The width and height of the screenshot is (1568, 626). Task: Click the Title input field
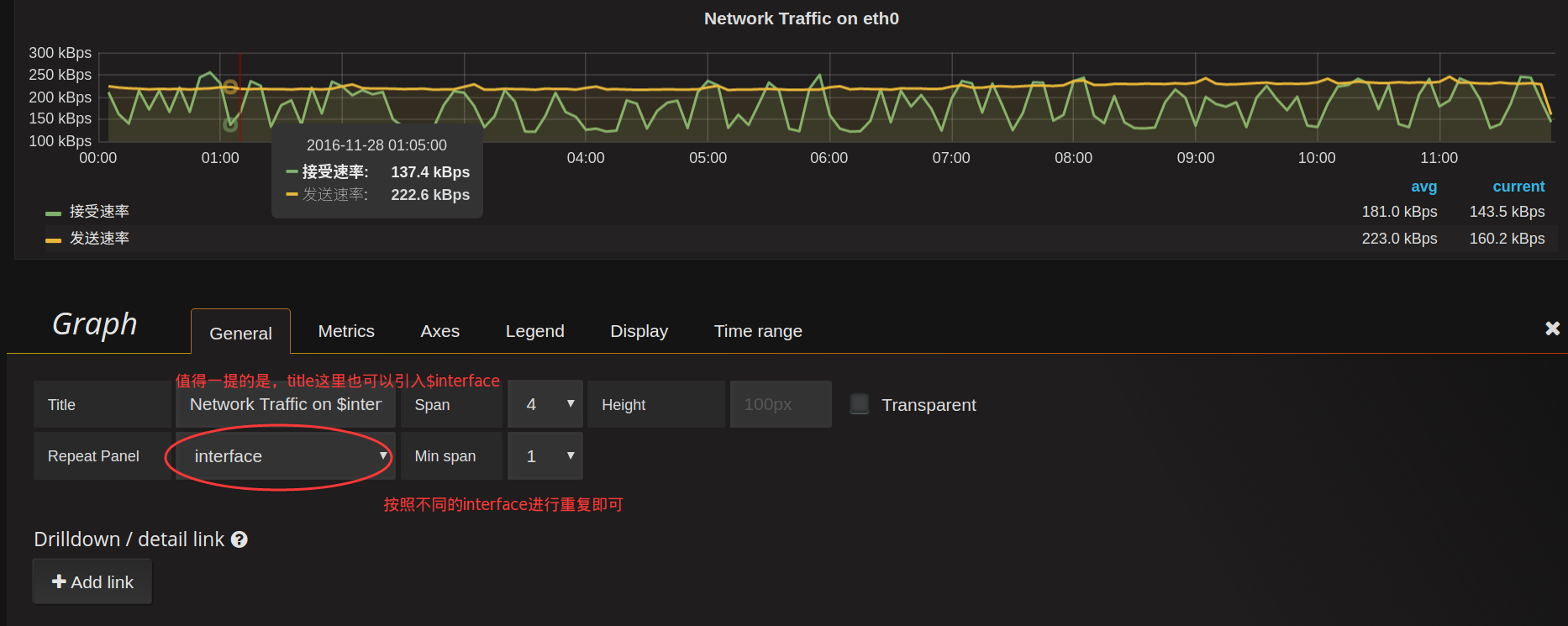(285, 404)
